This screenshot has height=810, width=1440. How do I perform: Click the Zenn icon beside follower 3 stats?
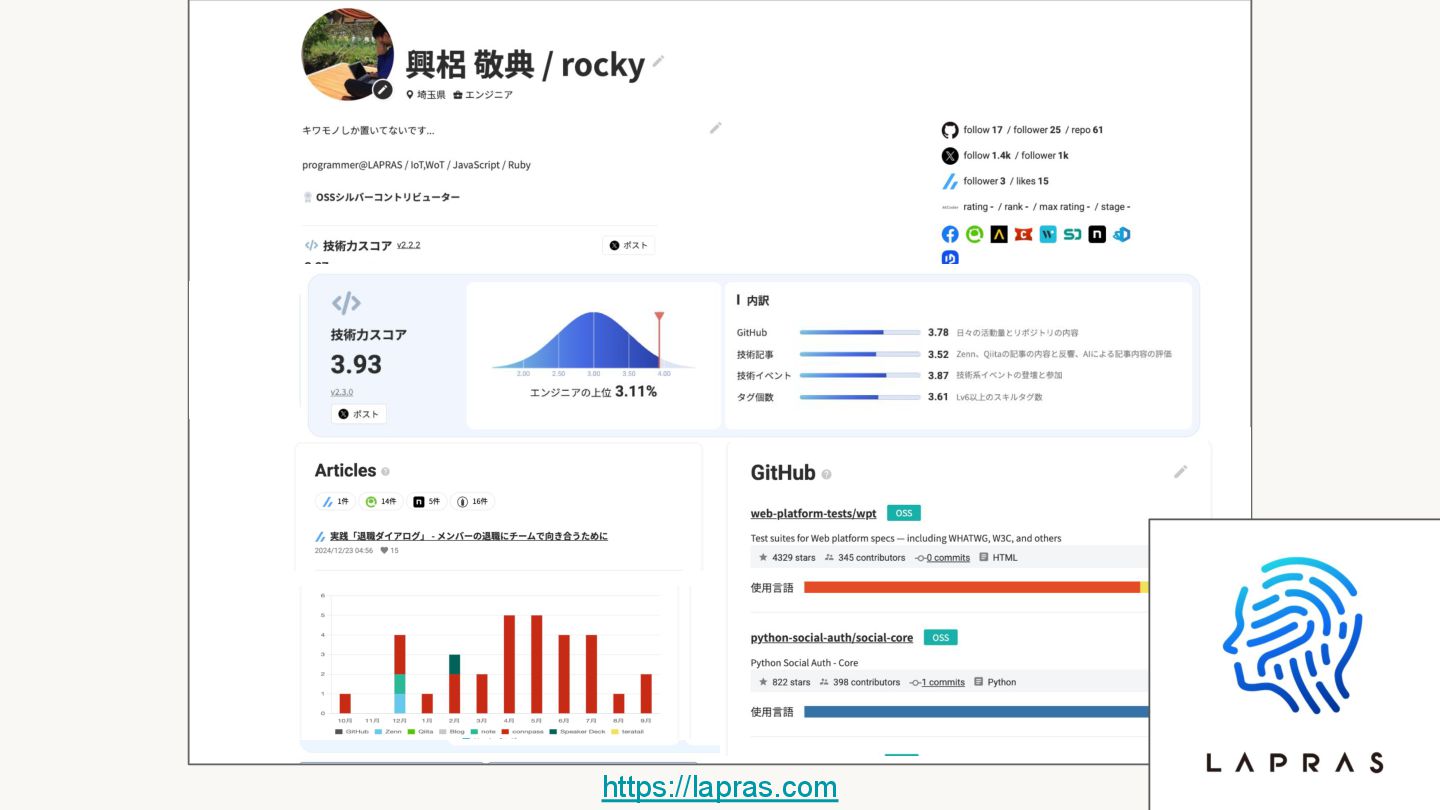[950, 181]
